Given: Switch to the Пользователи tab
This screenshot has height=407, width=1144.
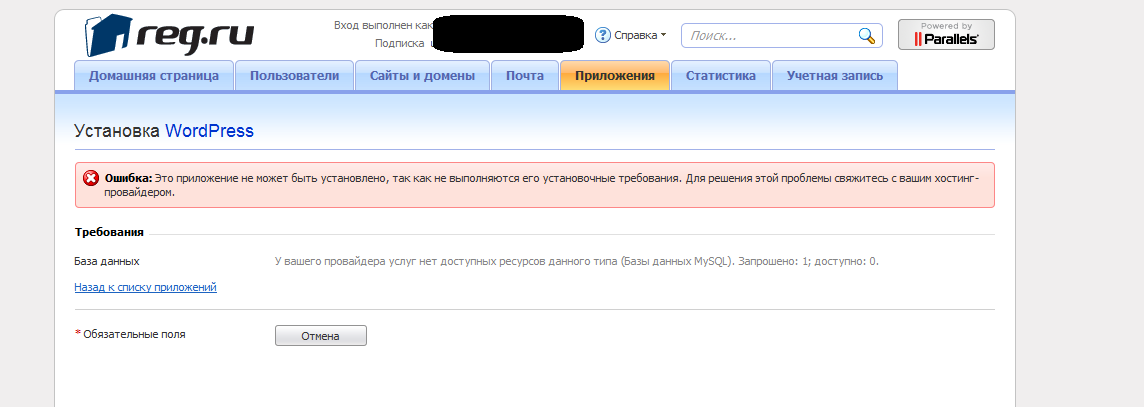Looking at the screenshot, I should (294, 76).
